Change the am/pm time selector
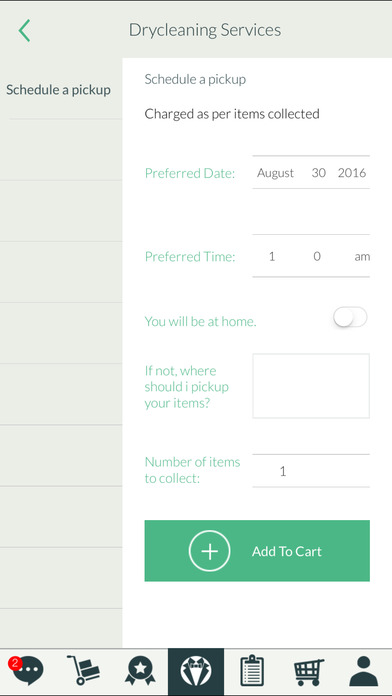392x696 pixels. pos(362,257)
